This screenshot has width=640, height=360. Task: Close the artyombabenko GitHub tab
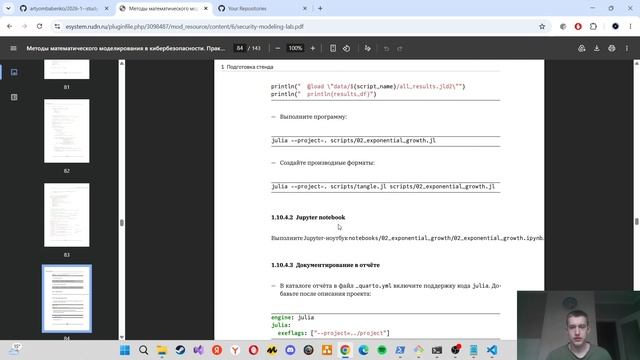point(107,8)
